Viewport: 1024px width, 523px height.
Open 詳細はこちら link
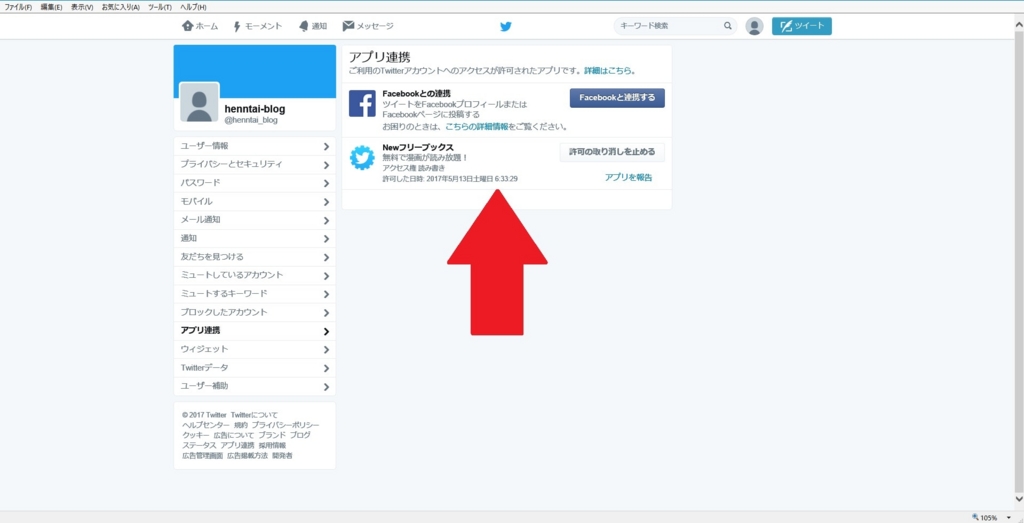point(608,70)
